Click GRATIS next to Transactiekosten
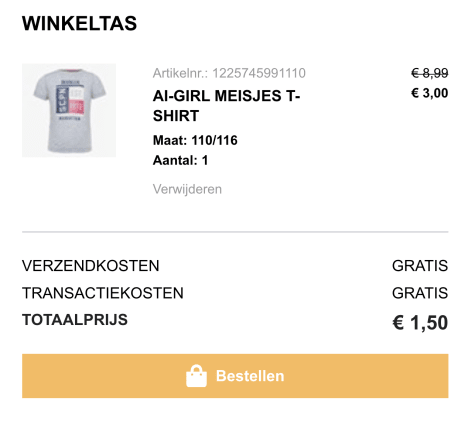This screenshot has width=475, height=424. (x=420, y=293)
